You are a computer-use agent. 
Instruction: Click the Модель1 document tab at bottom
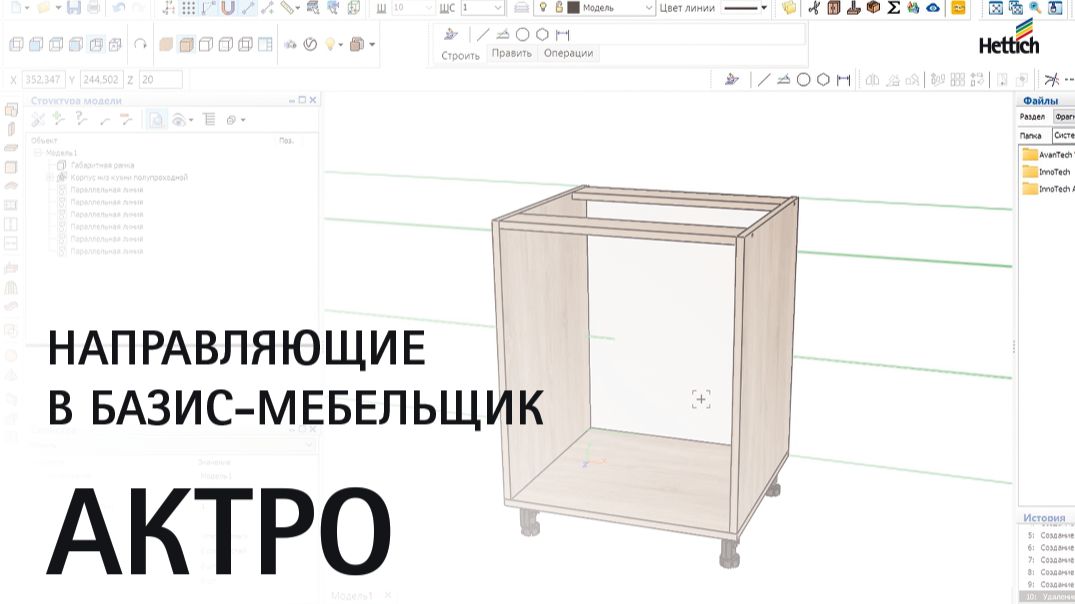point(352,596)
